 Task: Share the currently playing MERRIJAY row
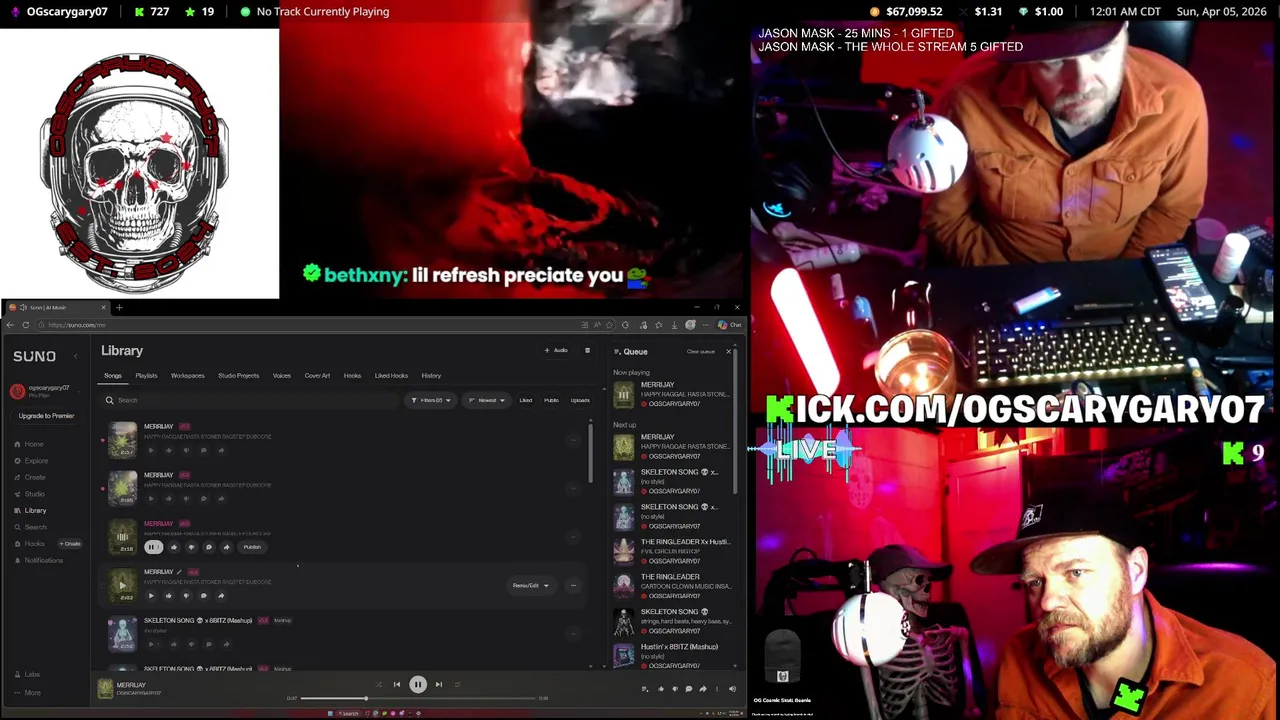[226, 547]
